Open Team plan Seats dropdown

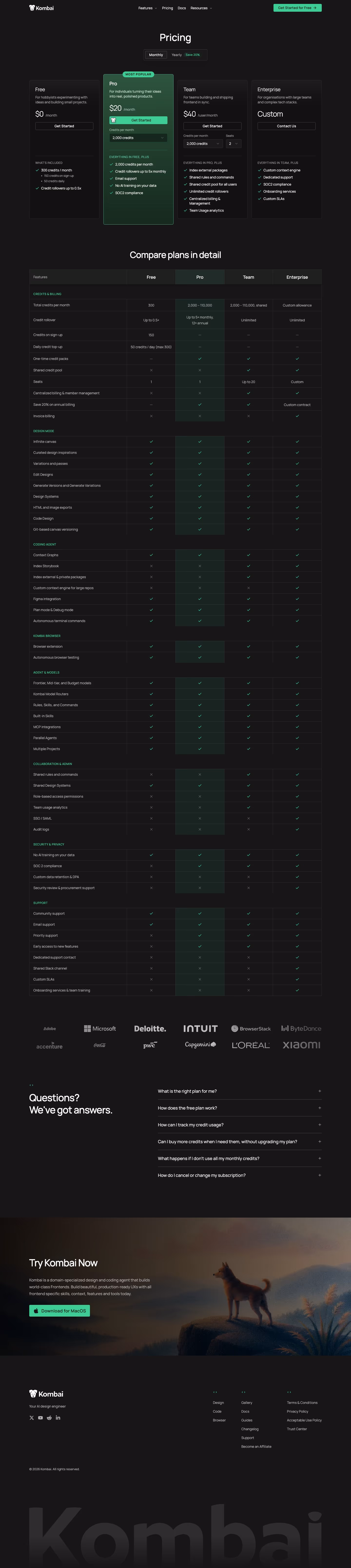tap(234, 144)
